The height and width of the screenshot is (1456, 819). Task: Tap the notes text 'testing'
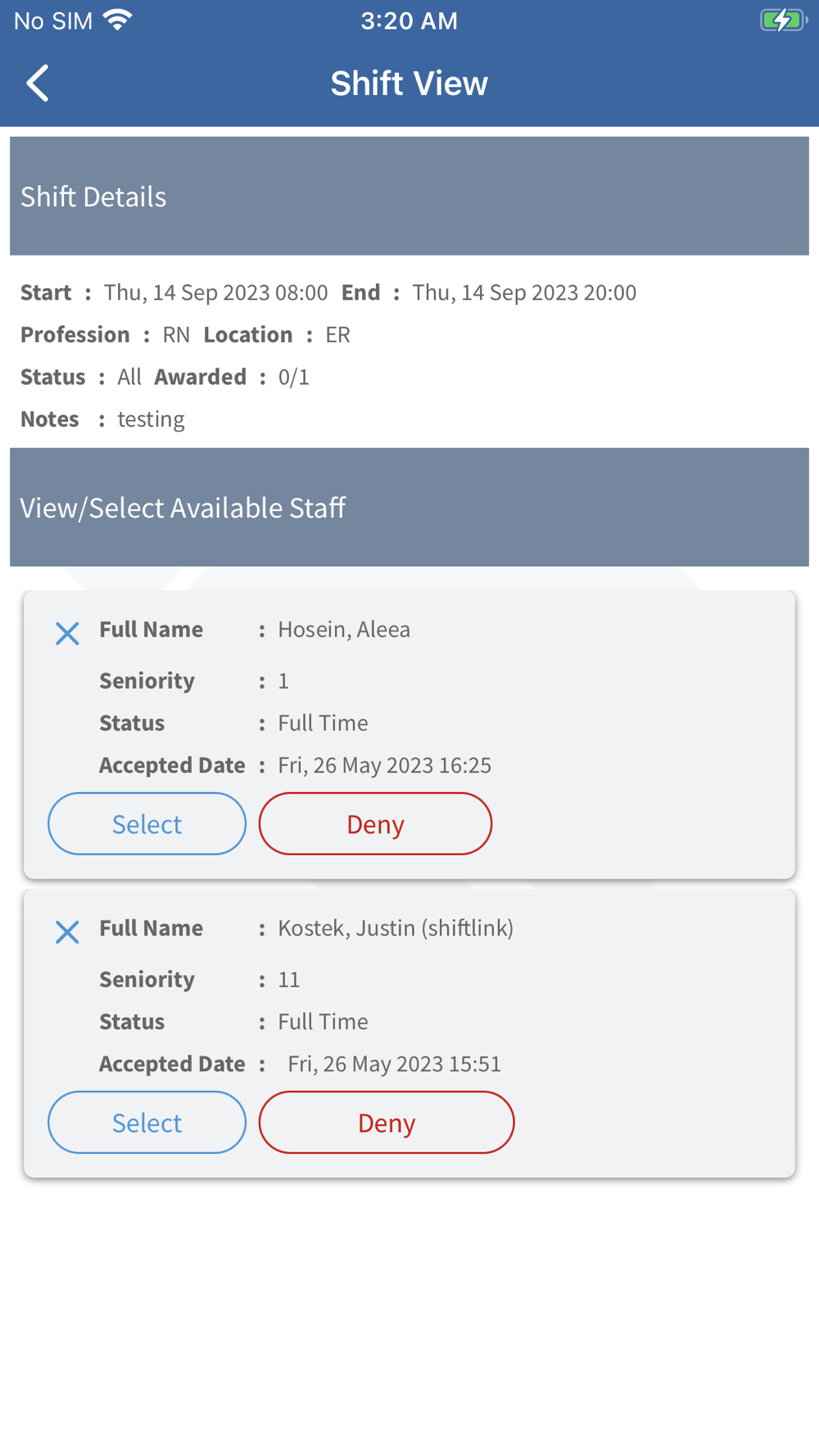point(152,419)
